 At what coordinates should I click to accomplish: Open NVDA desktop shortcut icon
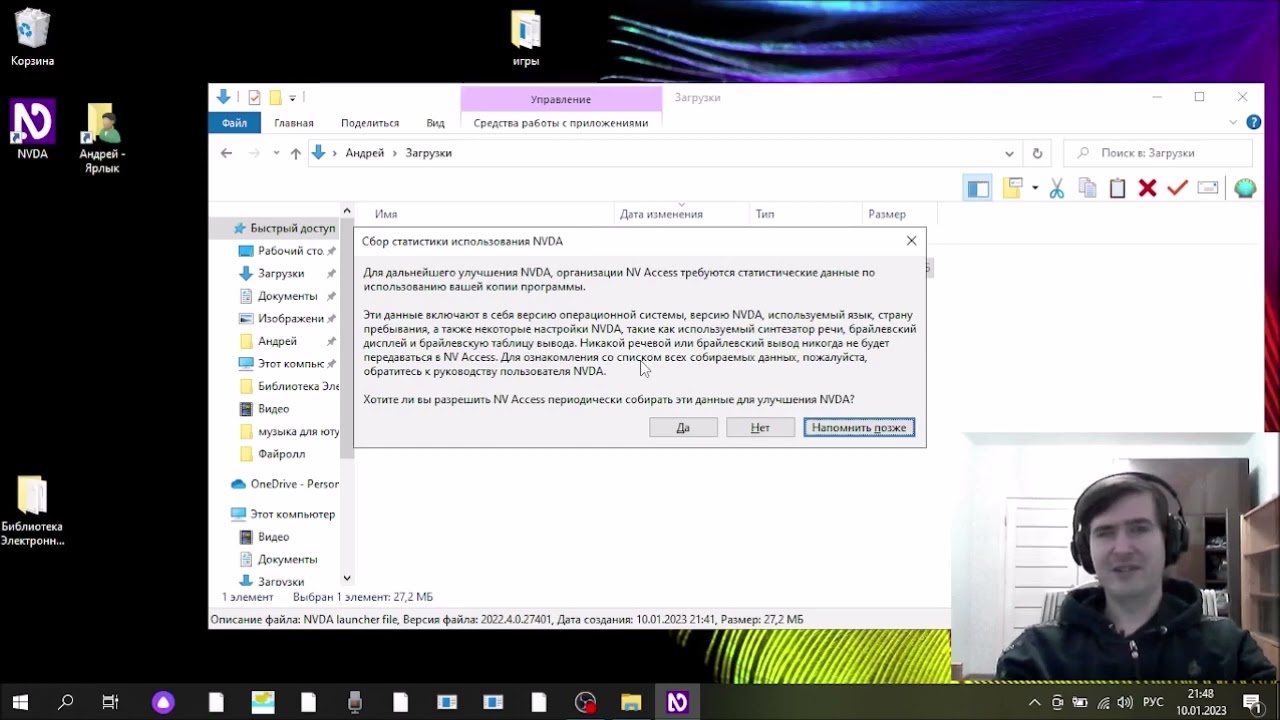click(x=32, y=130)
